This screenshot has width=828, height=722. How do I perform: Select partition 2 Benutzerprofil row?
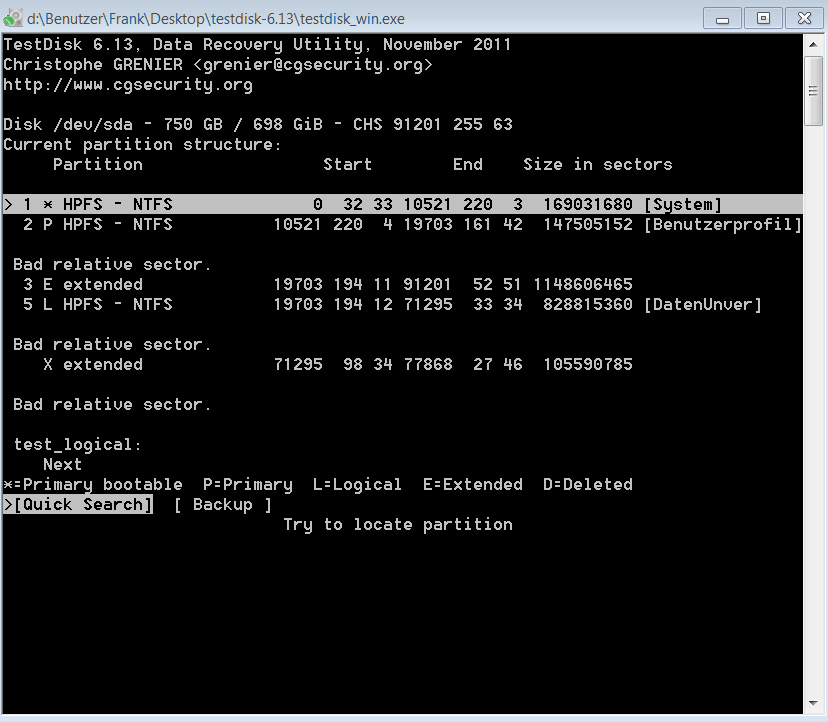coord(402,224)
